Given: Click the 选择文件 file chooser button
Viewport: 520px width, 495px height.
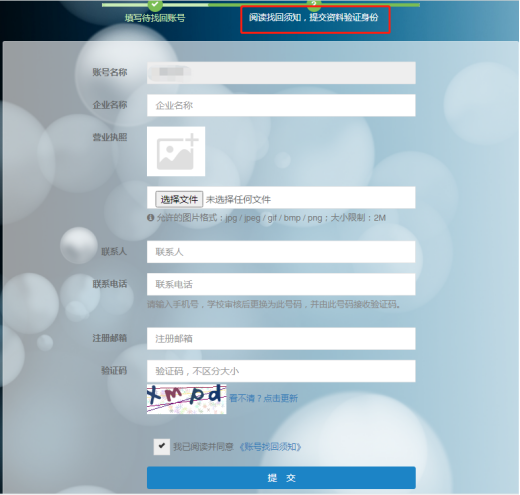Looking at the screenshot, I should point(179,199).
